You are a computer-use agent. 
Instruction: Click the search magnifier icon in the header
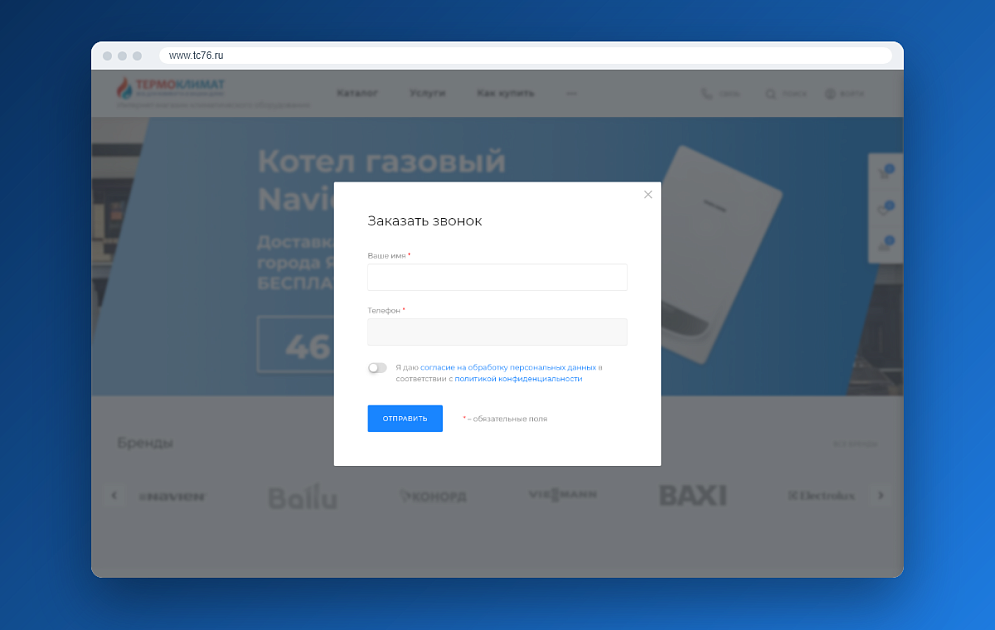(770, 94)
